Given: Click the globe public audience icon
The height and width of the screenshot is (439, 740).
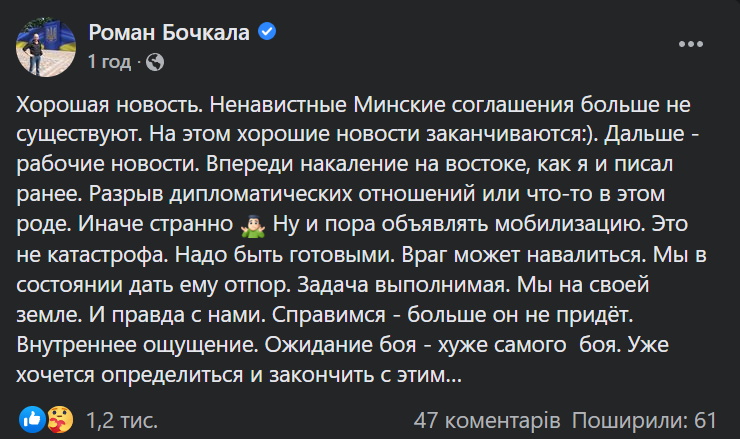Looking at the screenshot, I should pos(155,62).
